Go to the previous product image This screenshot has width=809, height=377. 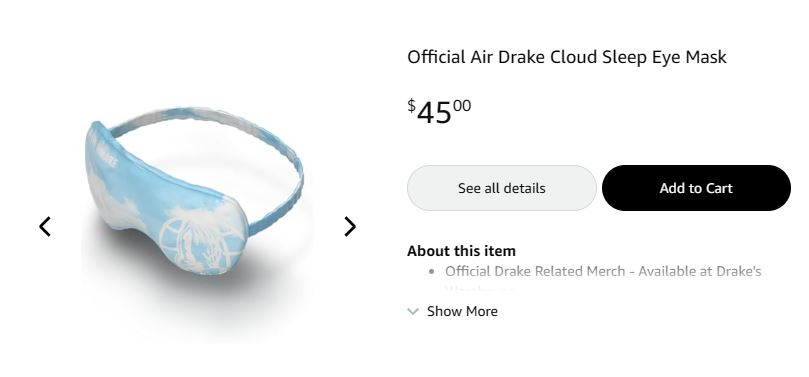45,226
